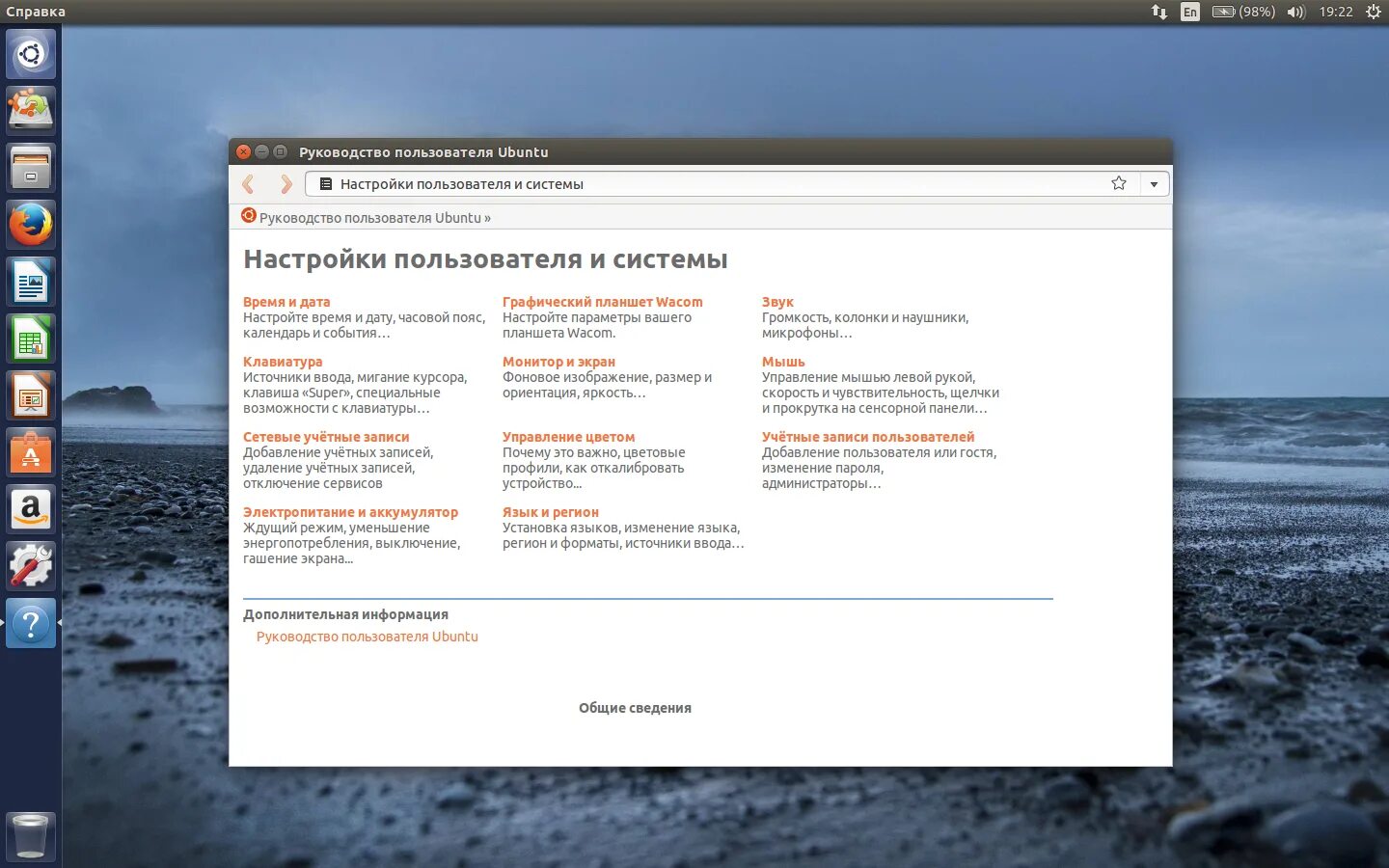Open the Trash from the launcher

tap(30, 835)
